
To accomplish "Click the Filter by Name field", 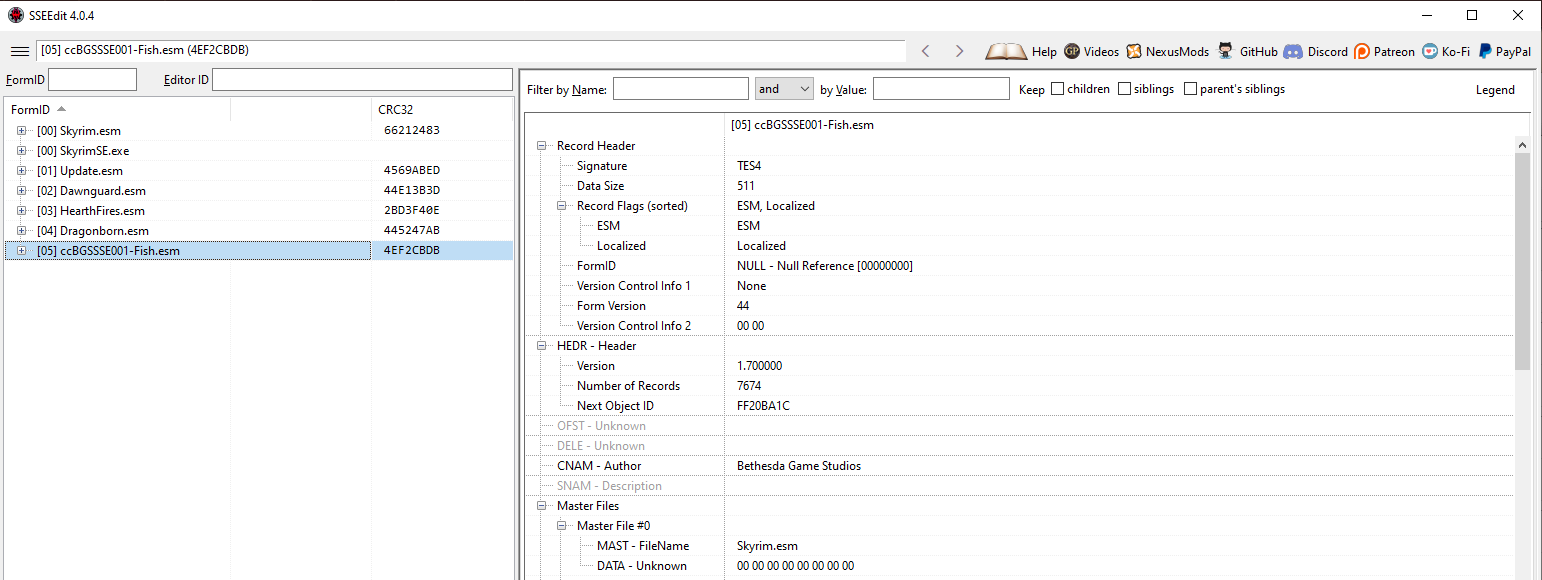I will pyautogui.click(x=681, y=89).
